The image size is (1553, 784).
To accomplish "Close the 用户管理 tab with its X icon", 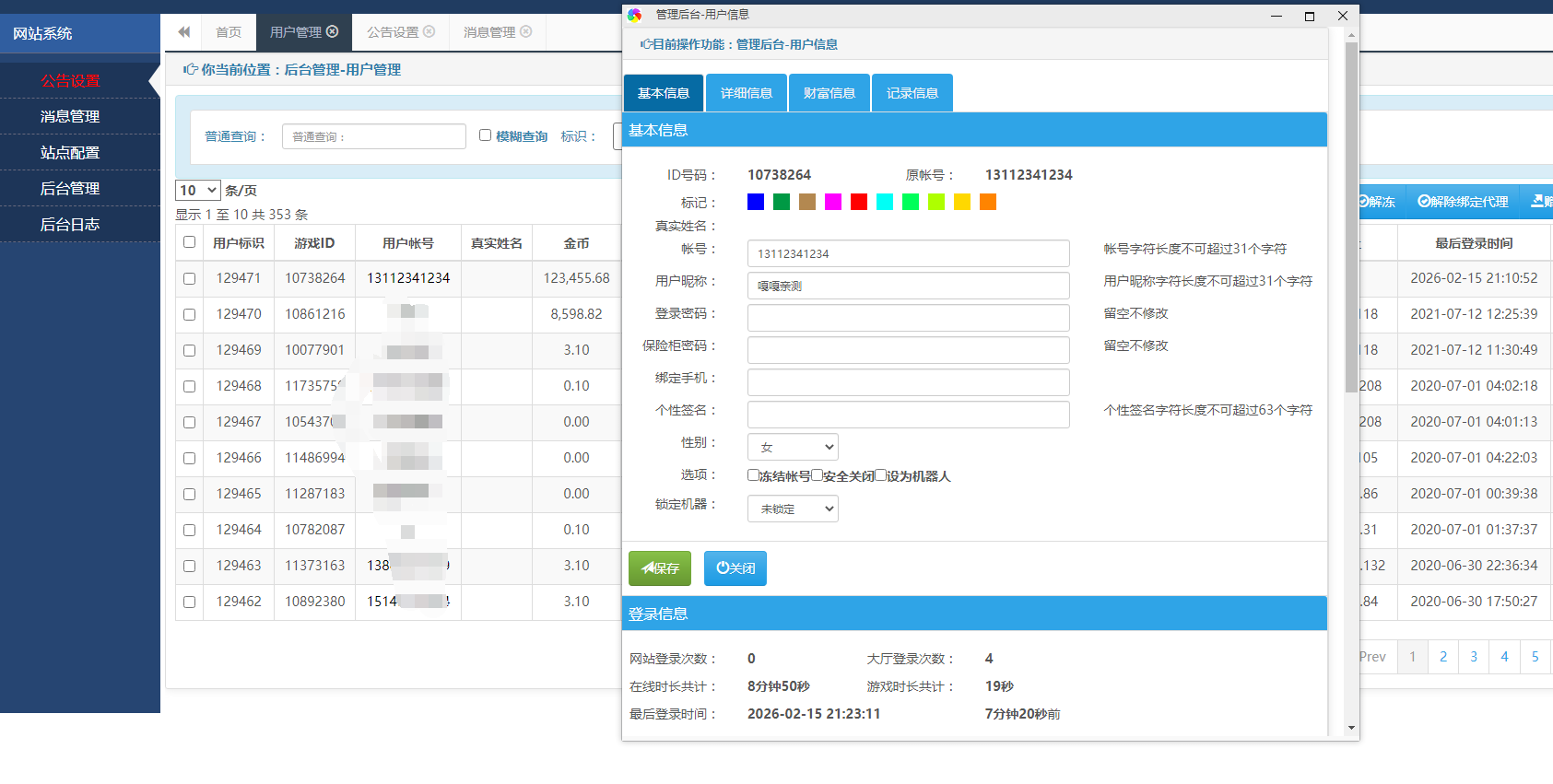I will 333,31.
